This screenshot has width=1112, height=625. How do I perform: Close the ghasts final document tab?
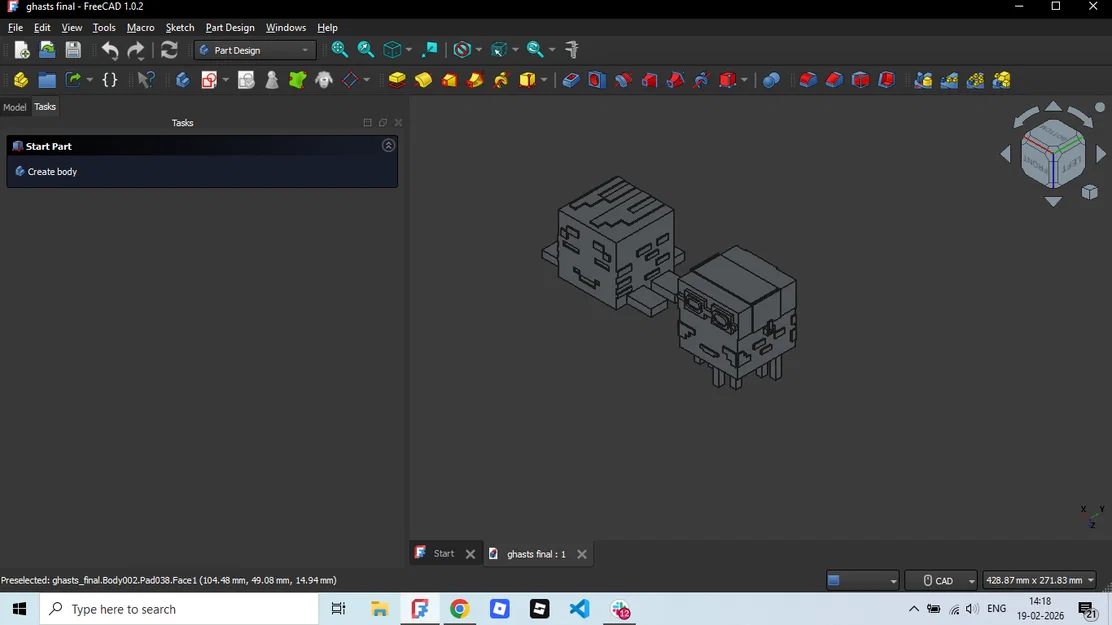[582, 554]
